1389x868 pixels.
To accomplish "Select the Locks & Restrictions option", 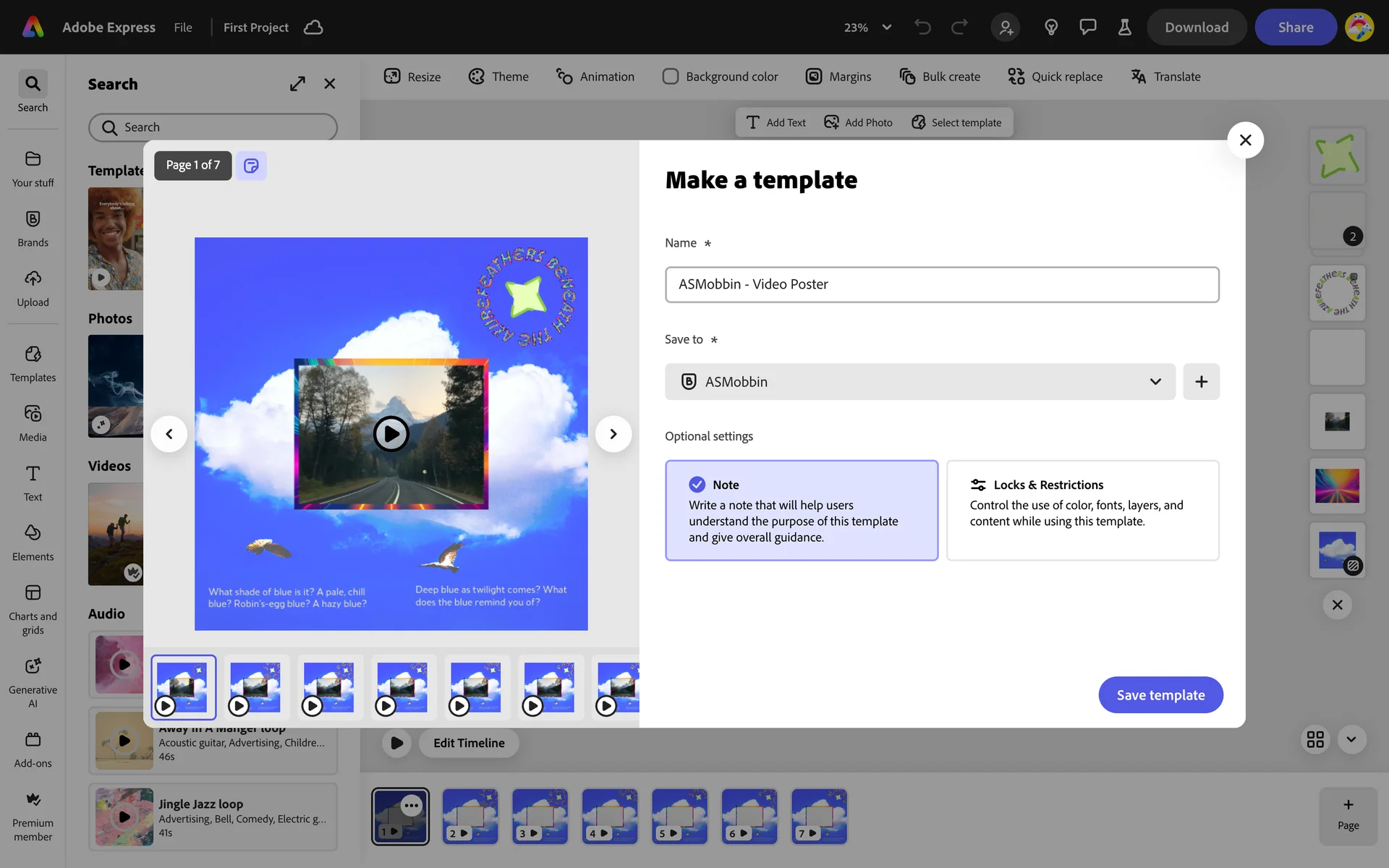I will tap(1082, 510).
